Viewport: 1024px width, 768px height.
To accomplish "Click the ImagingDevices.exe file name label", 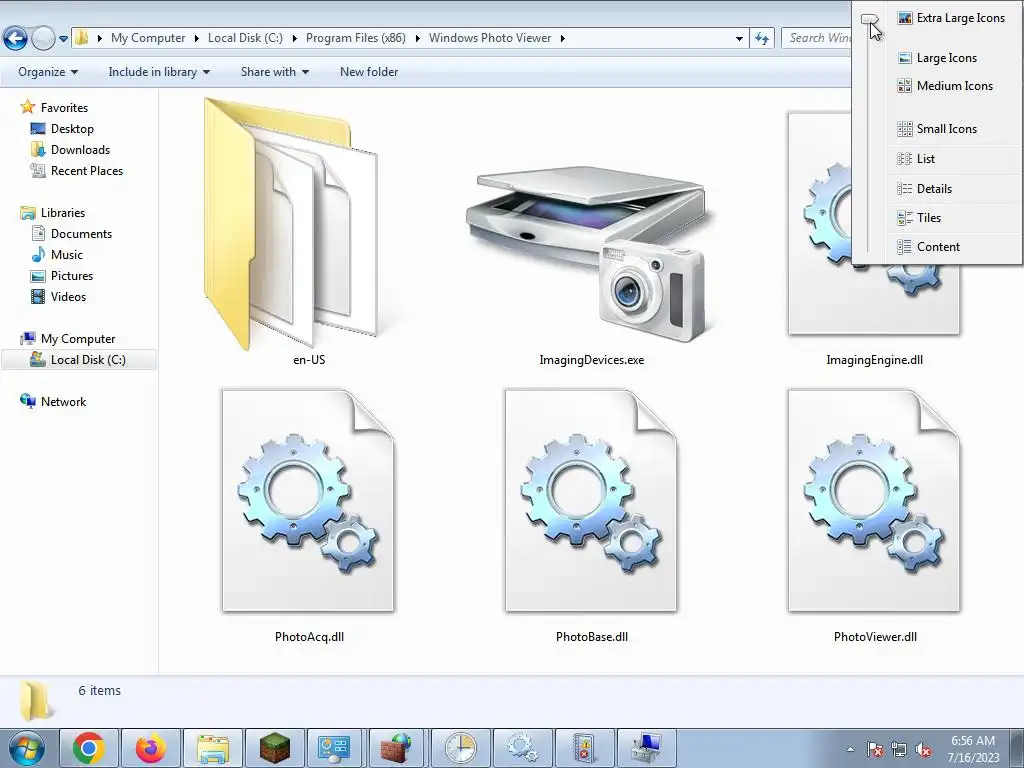I will click(591, 360).
